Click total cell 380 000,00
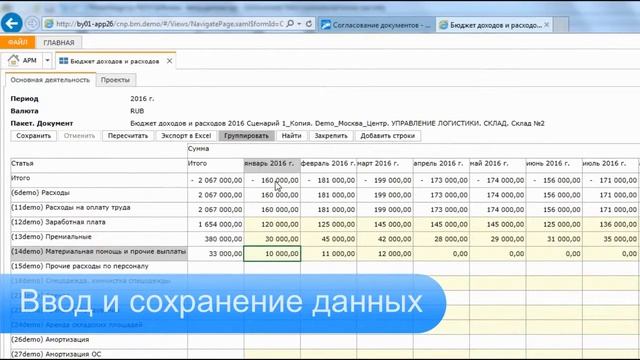This screenshot has height=360, width=640. (x=216, y=239)
